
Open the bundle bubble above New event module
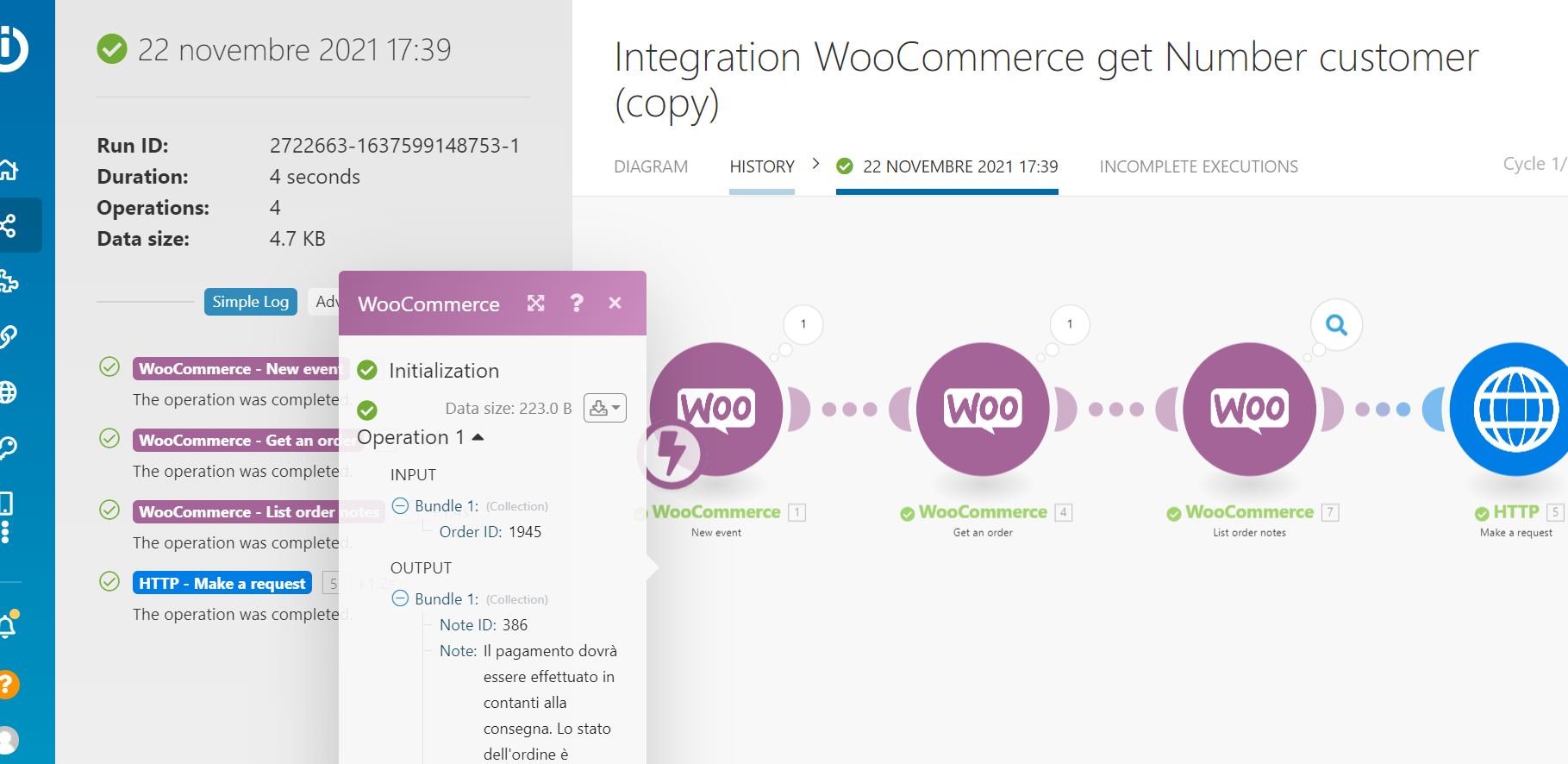(x=803, y=325)
